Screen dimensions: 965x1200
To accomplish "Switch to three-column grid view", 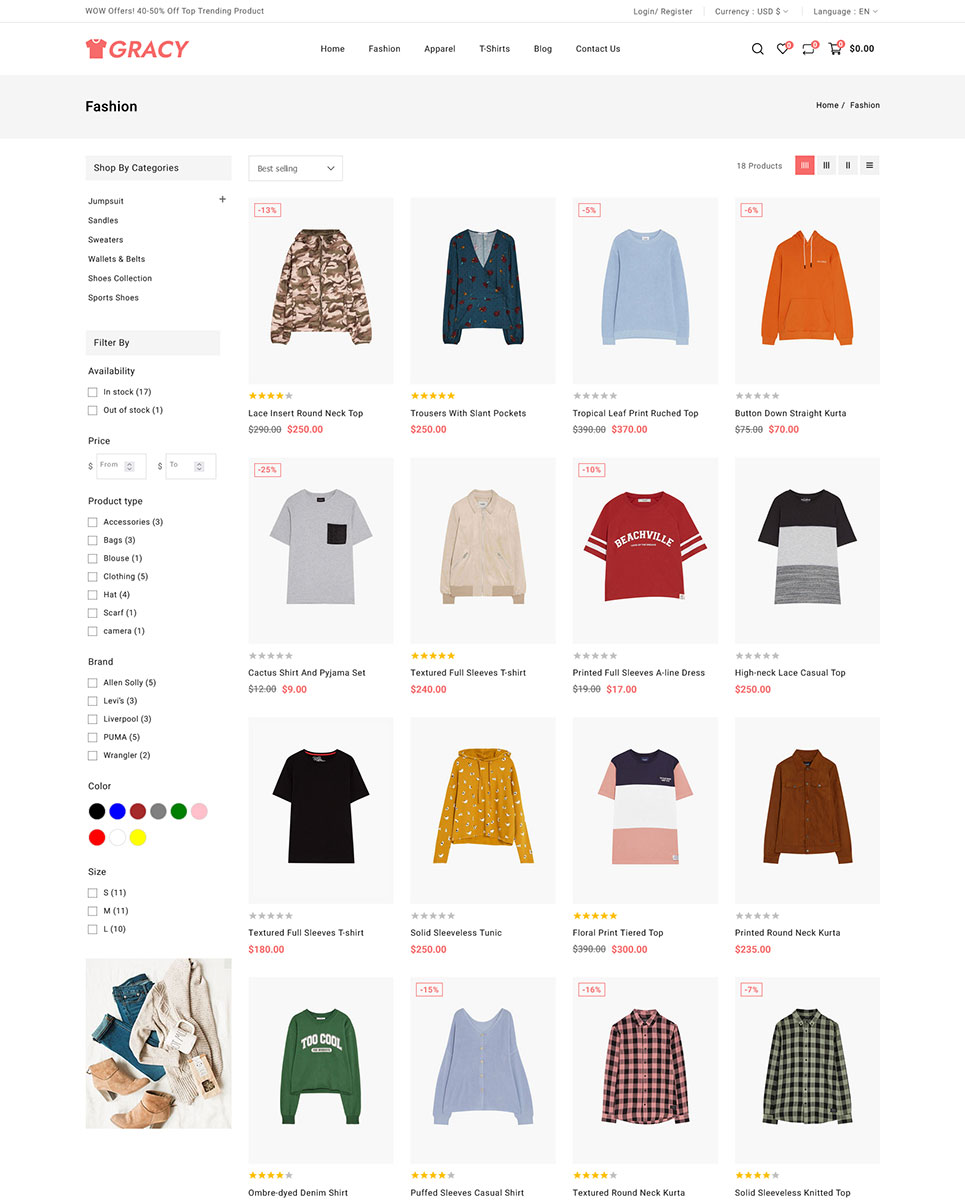I will coord(826,166).
